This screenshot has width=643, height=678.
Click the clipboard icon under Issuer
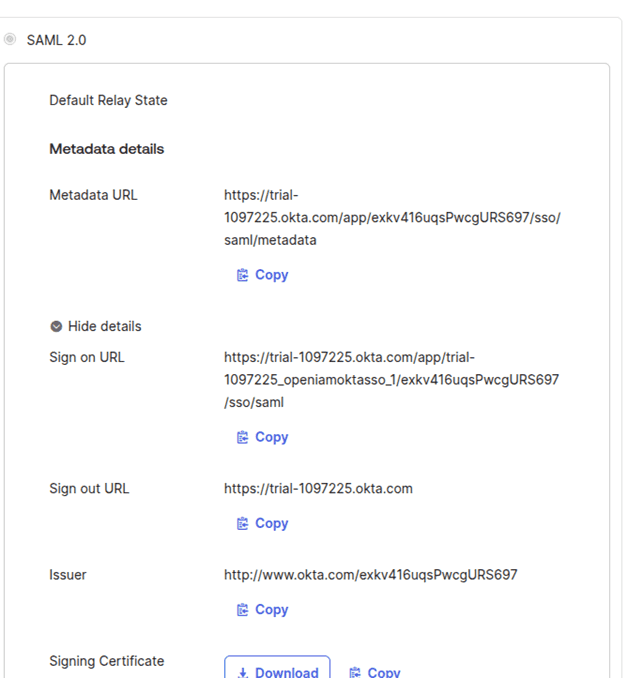tap(242, 609)
